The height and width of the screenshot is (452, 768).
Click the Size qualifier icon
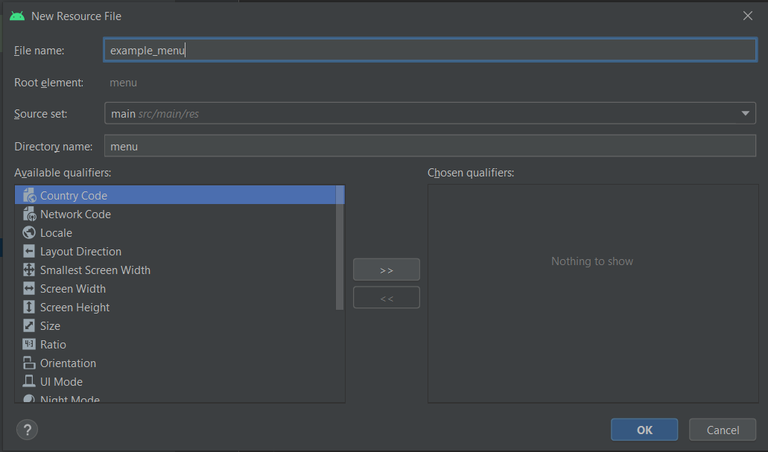click(x=29, y=326)
